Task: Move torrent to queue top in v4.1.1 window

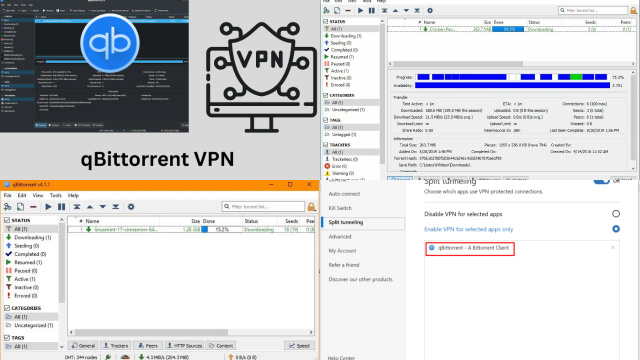Action: coord(77,207)
